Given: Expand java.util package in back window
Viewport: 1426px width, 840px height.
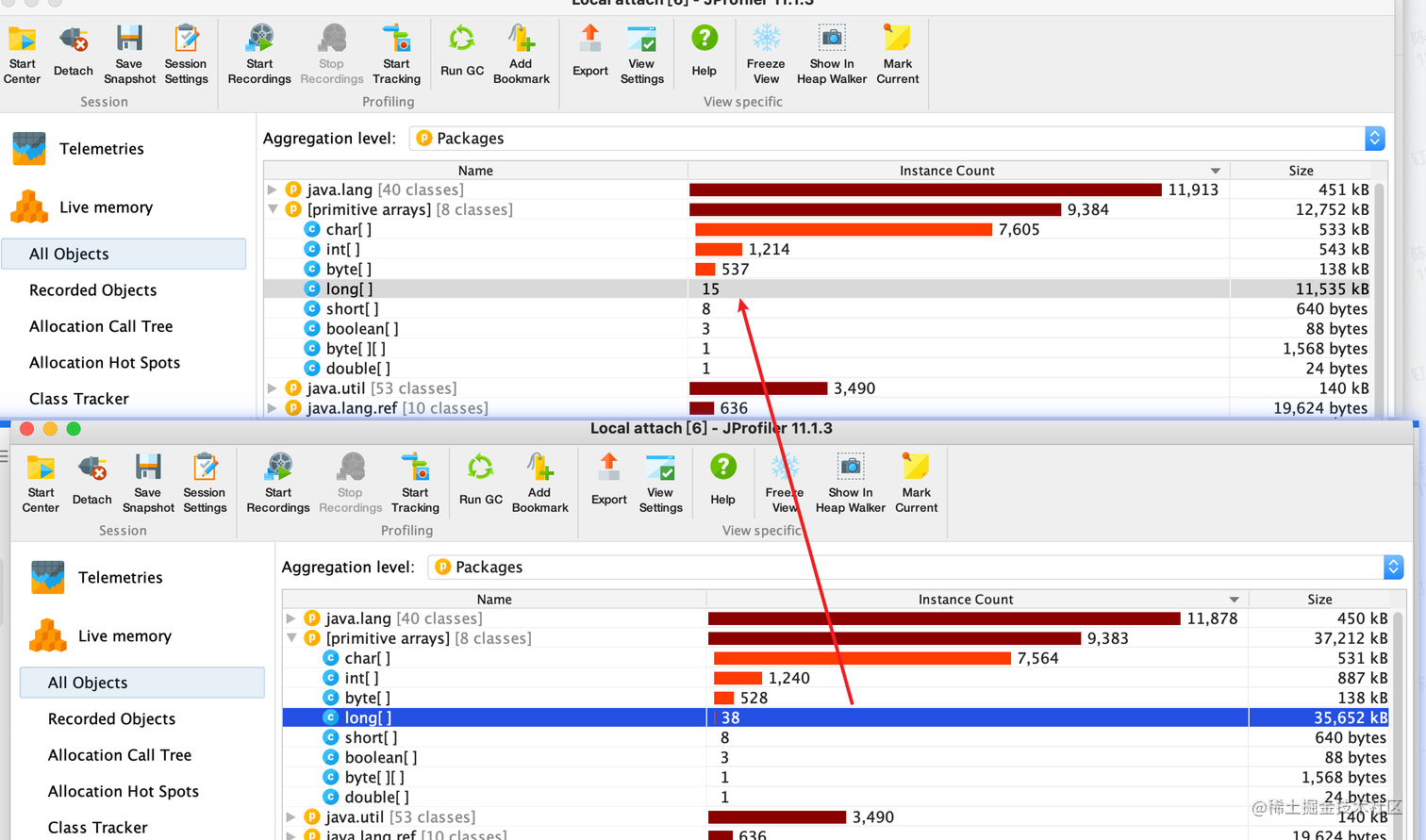Looking at the screenshot, I should tap(272, 387).
